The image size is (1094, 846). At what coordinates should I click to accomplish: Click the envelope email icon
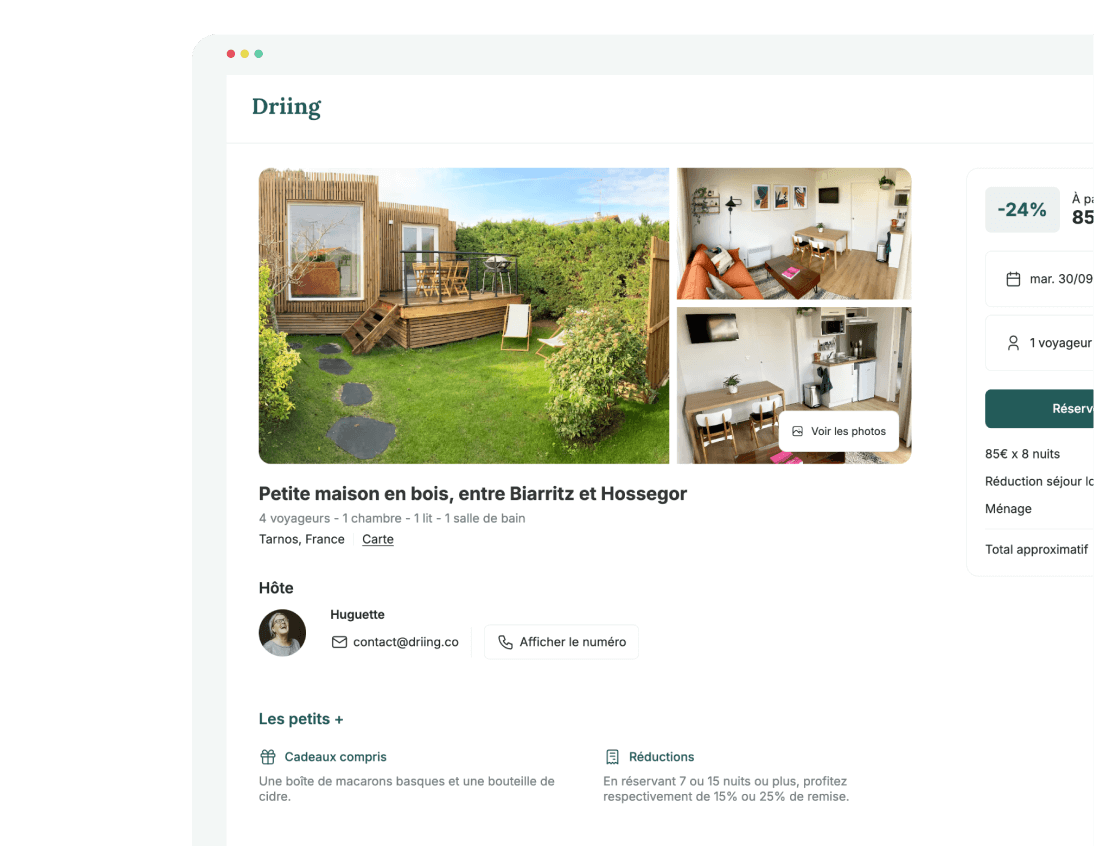coord(339,642)
